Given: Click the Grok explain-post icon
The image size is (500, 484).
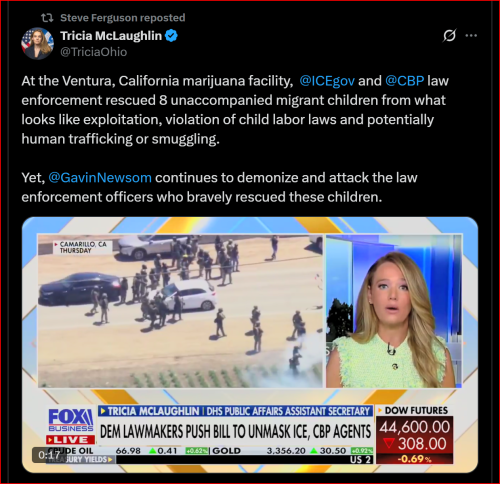Looking at the screenshot, I should 449,35.
